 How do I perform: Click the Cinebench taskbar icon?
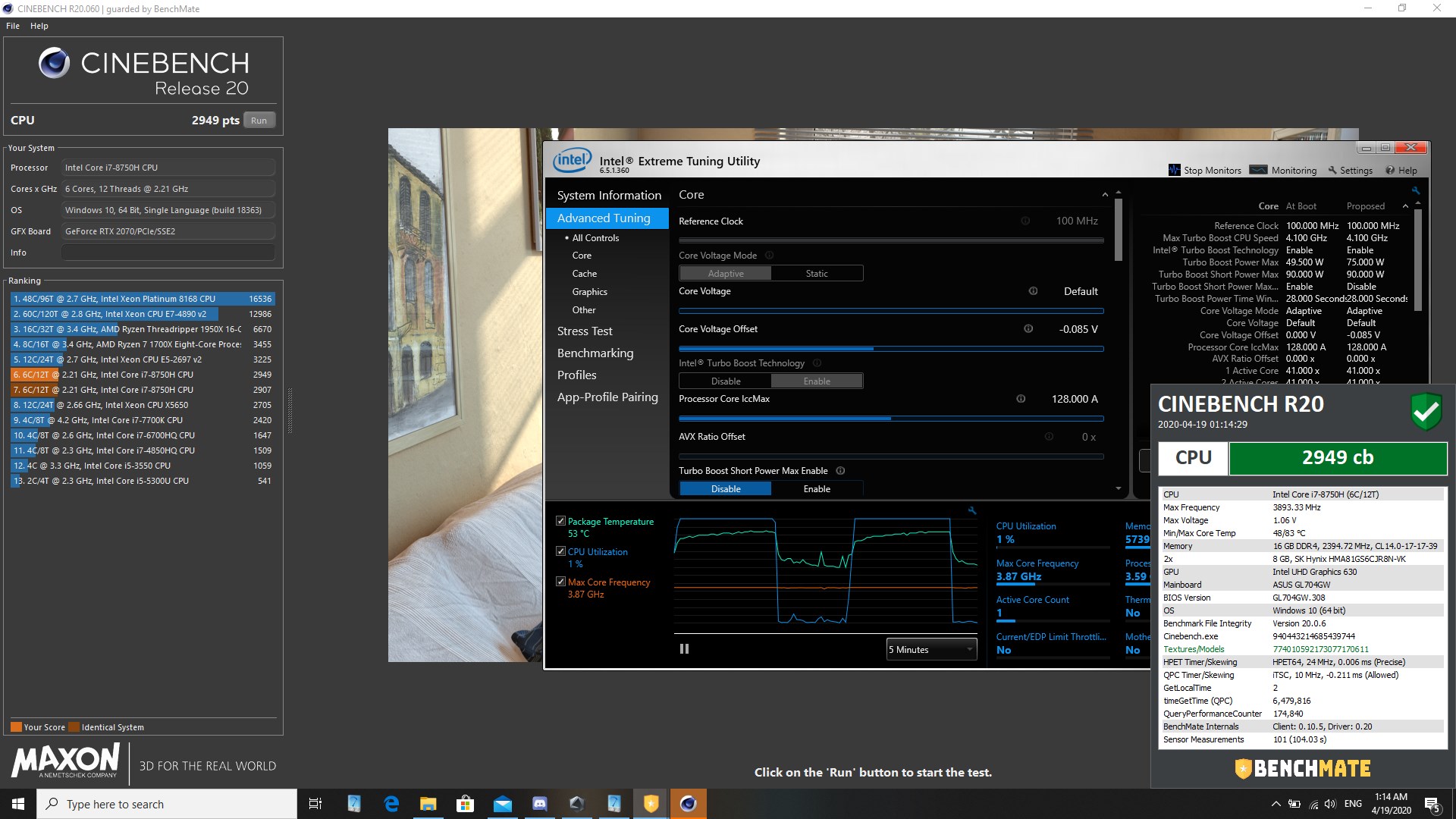pos(688,804)
